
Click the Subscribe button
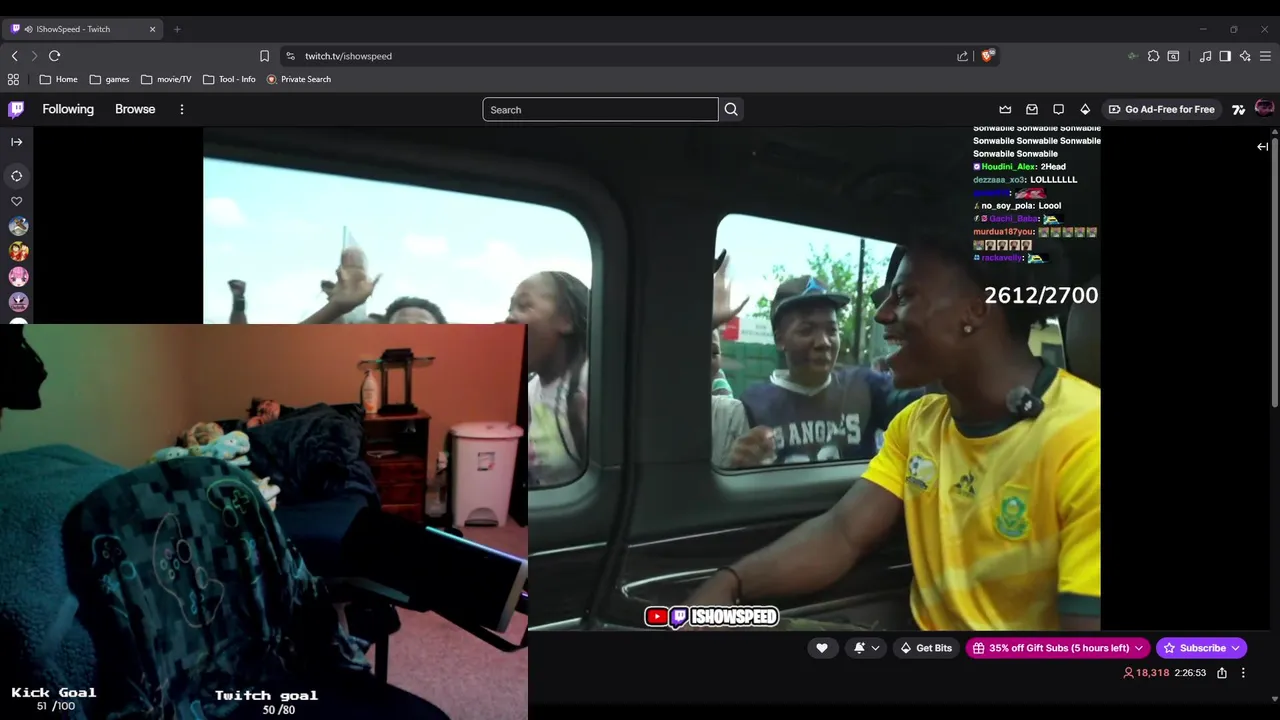[1201, 648]
